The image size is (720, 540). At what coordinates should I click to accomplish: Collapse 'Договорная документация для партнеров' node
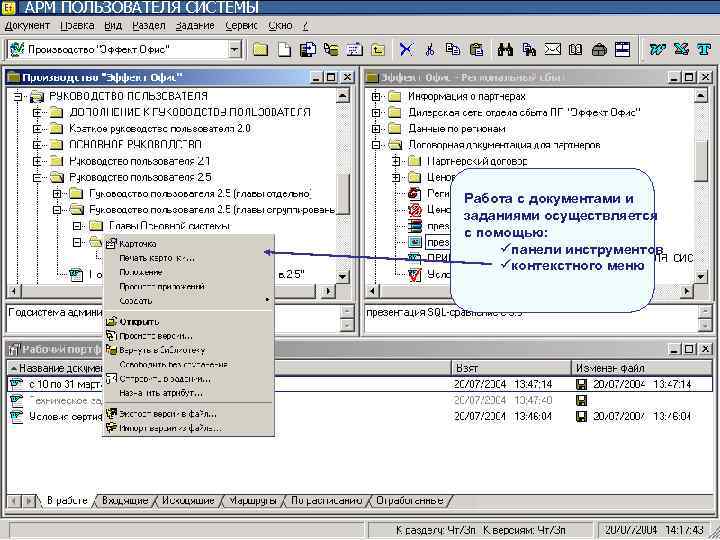click(376, 145)
